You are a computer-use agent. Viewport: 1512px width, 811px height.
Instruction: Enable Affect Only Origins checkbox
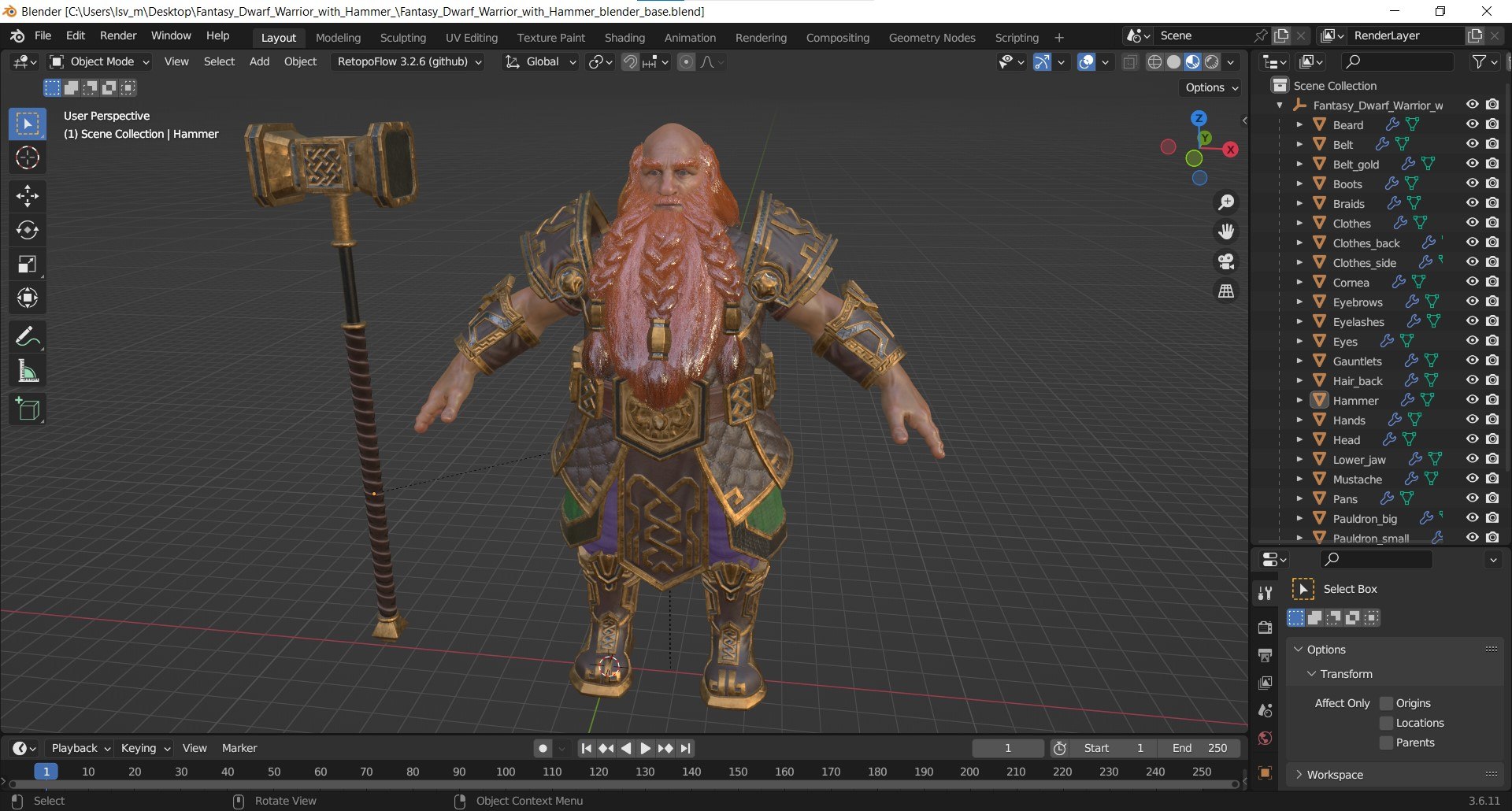point(1387,703)
